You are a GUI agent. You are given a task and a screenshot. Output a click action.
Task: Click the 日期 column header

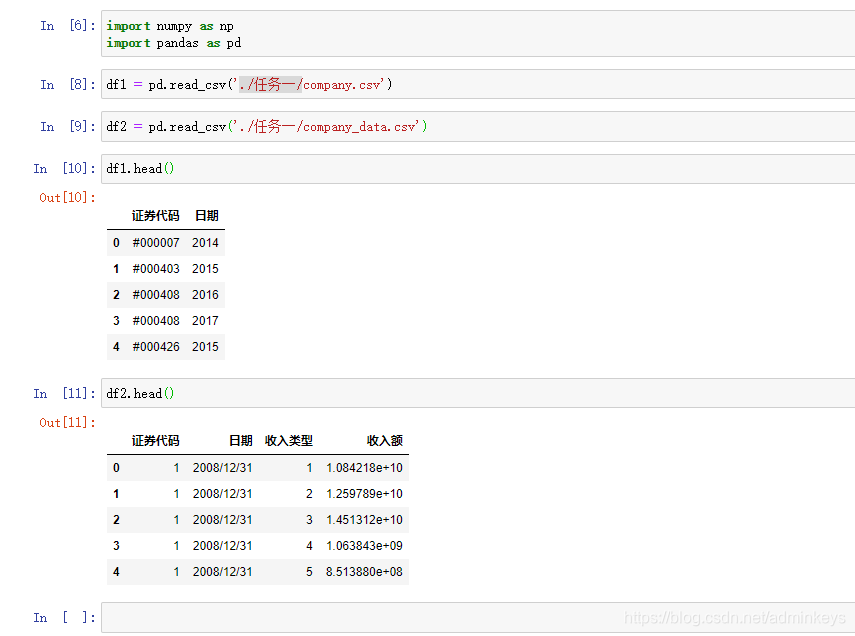pos(206,215)
